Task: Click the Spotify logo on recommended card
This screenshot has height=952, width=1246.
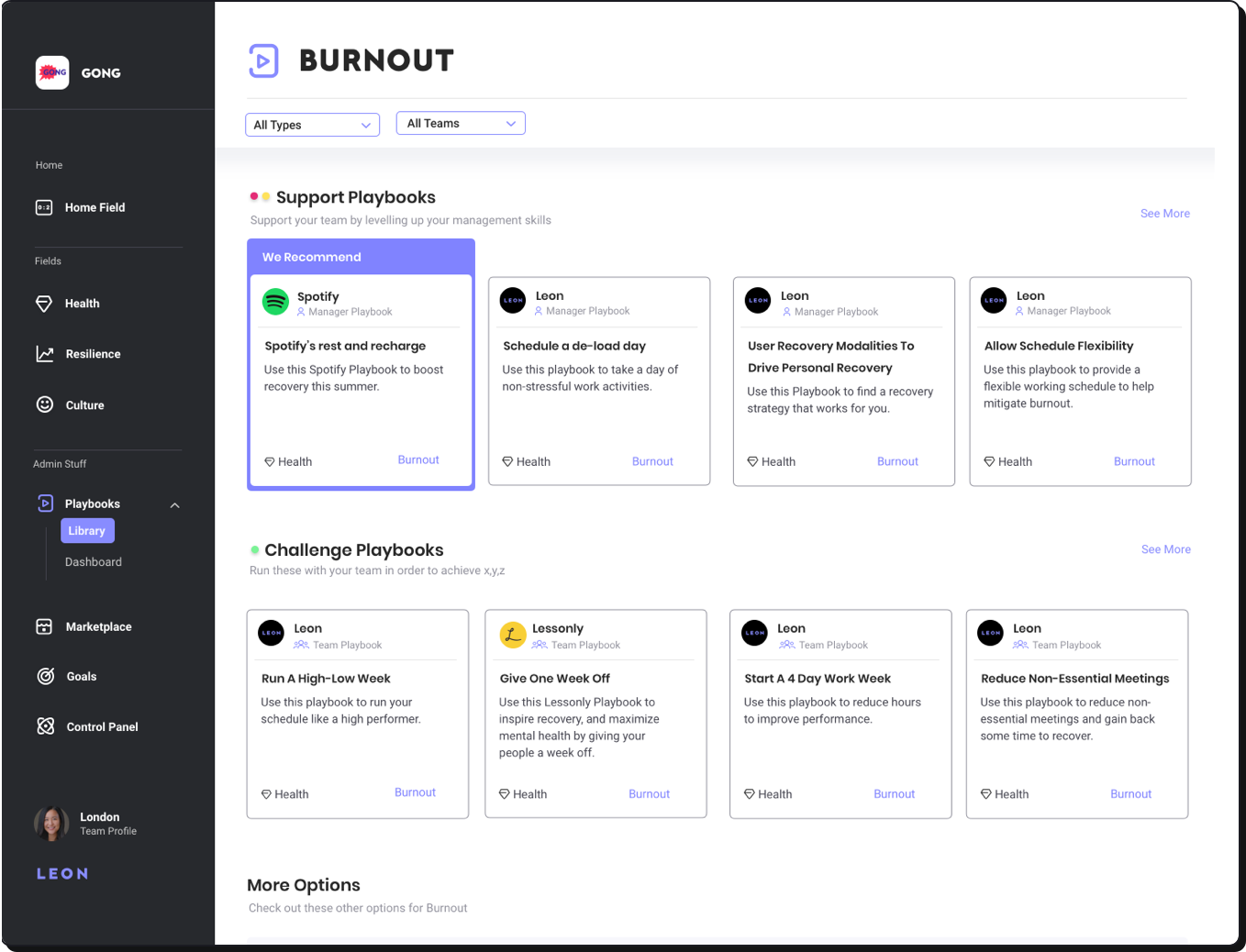Action: tap(275, 302)
